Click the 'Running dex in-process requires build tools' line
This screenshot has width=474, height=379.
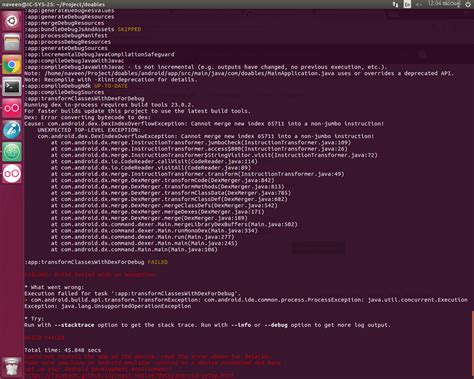click(x=109, y=105)
